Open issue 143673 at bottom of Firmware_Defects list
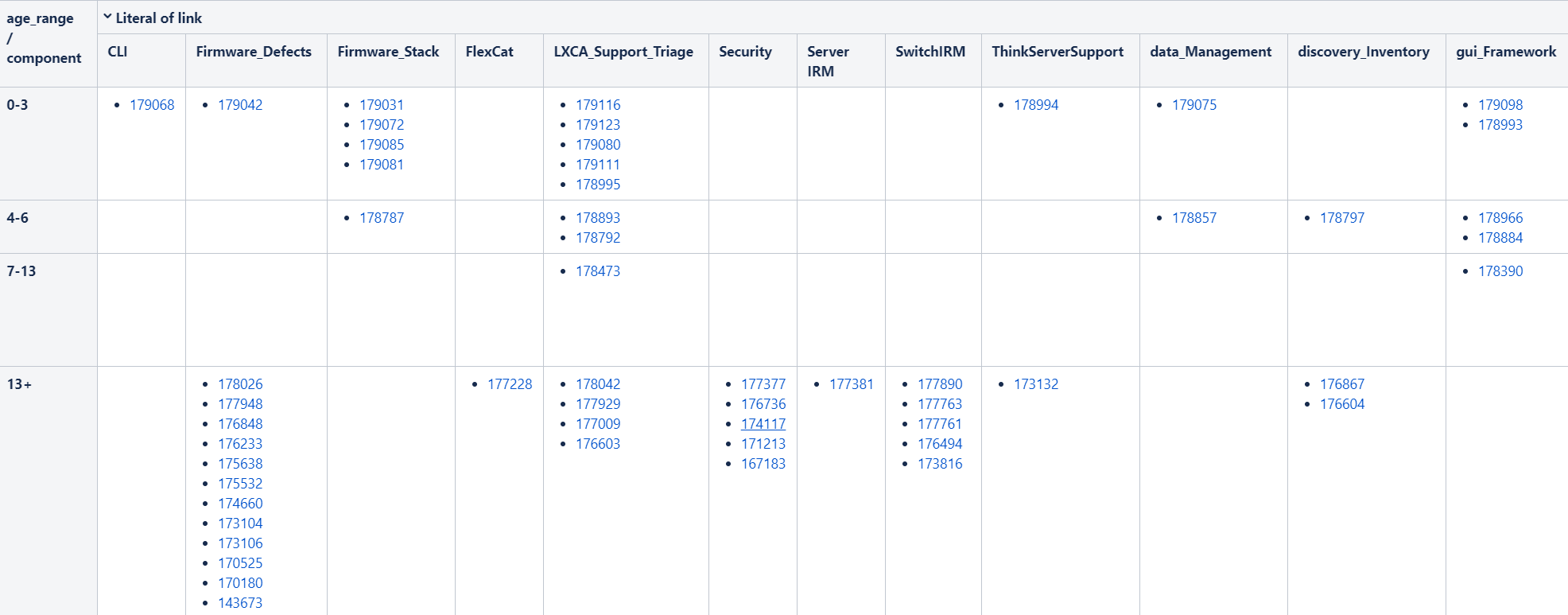Screen dimensions: 1568x615 [x=240, y=602]
